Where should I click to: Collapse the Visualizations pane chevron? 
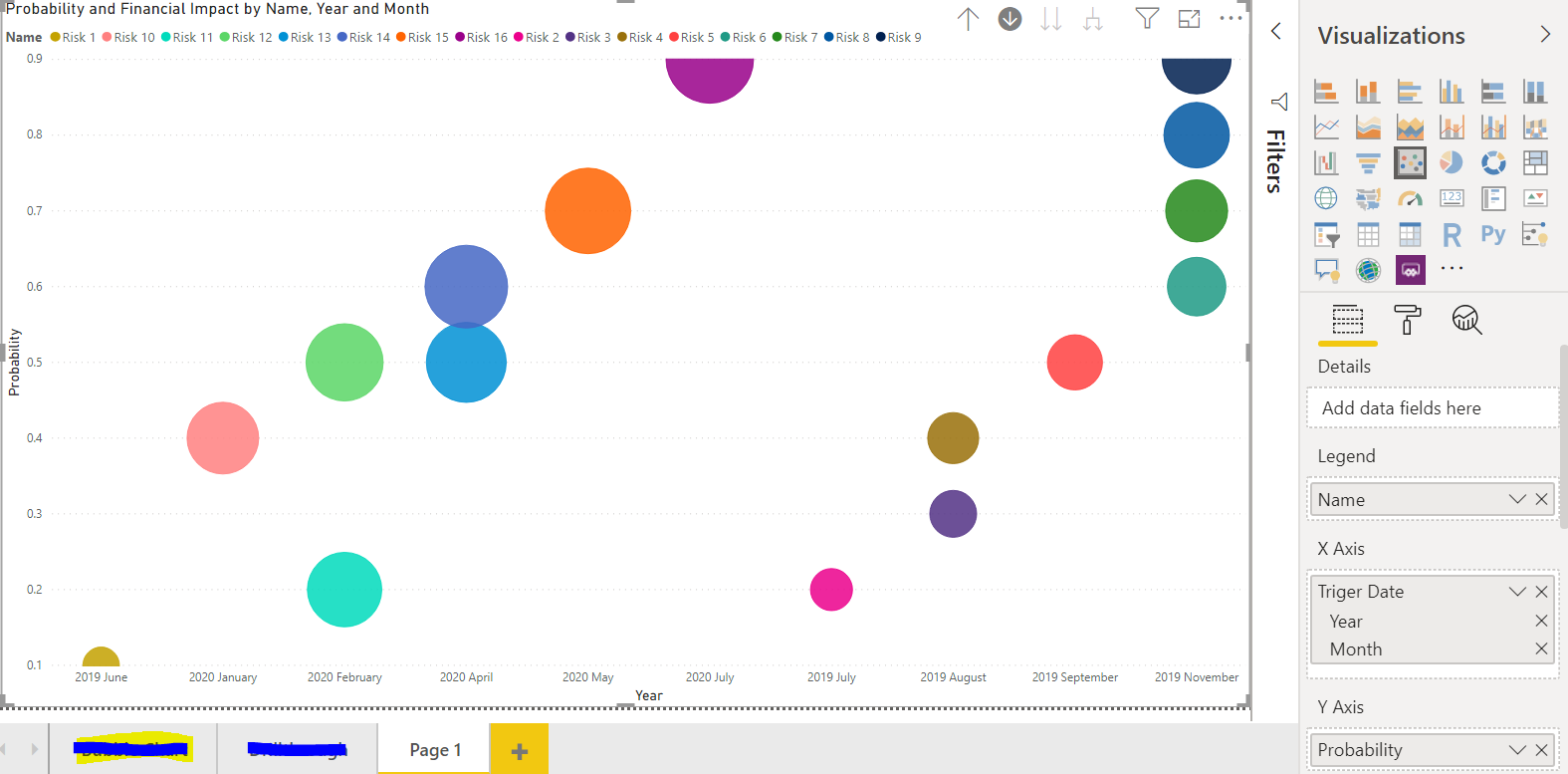point(1545,34)
